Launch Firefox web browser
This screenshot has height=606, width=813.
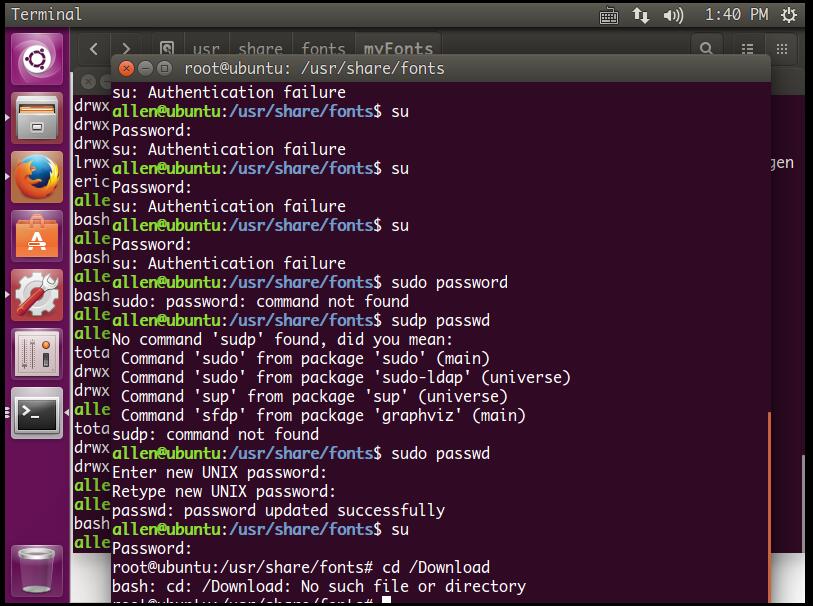point(37,180)
